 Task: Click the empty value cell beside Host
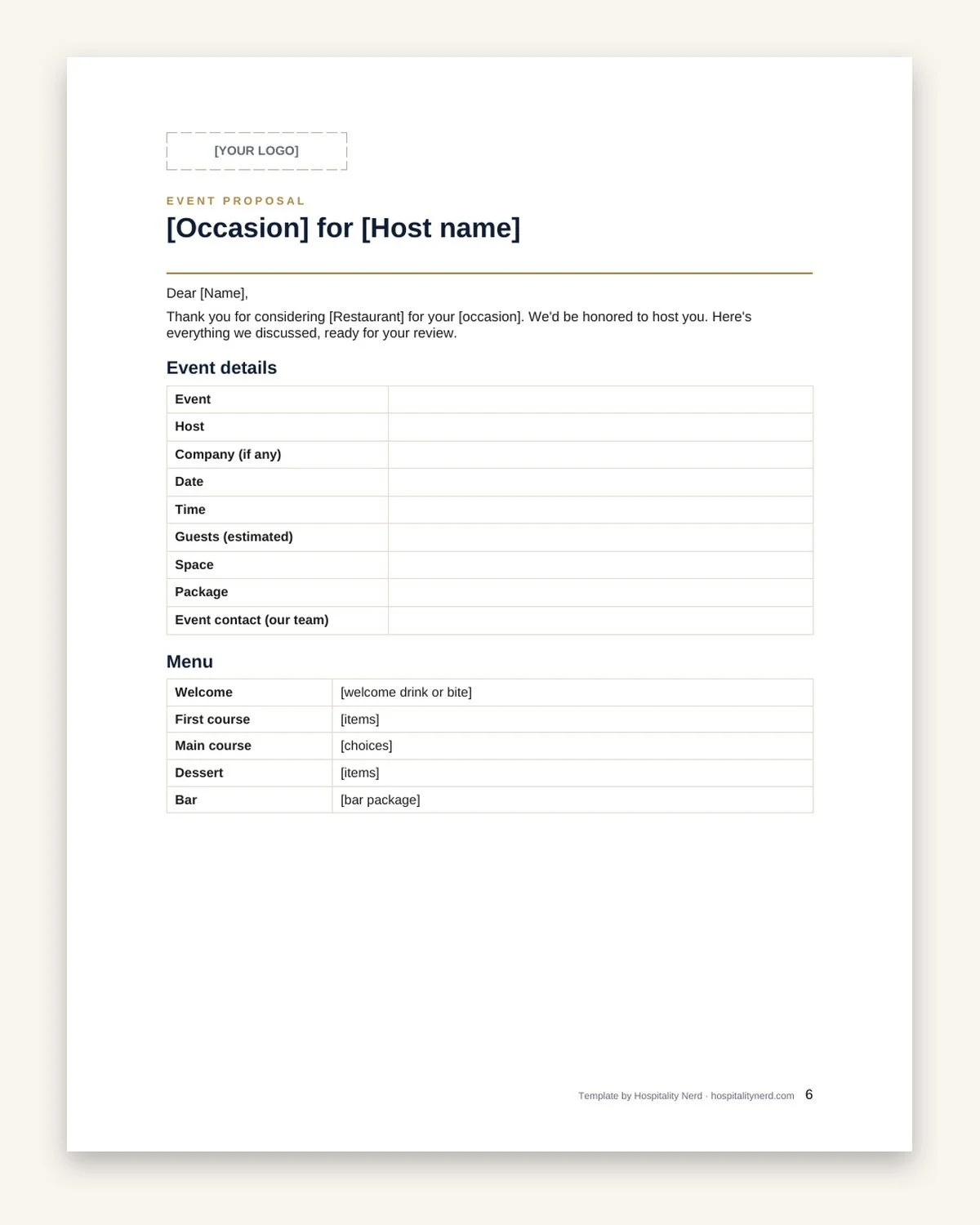pyautogui.click(x=600, y=427)
